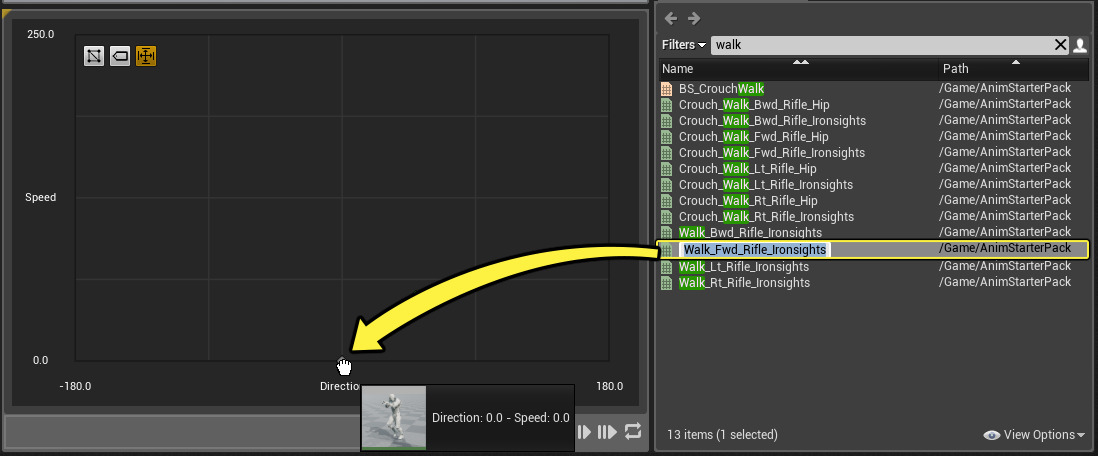
Task: Go forward in asset browser history
Action: point(694,18)
